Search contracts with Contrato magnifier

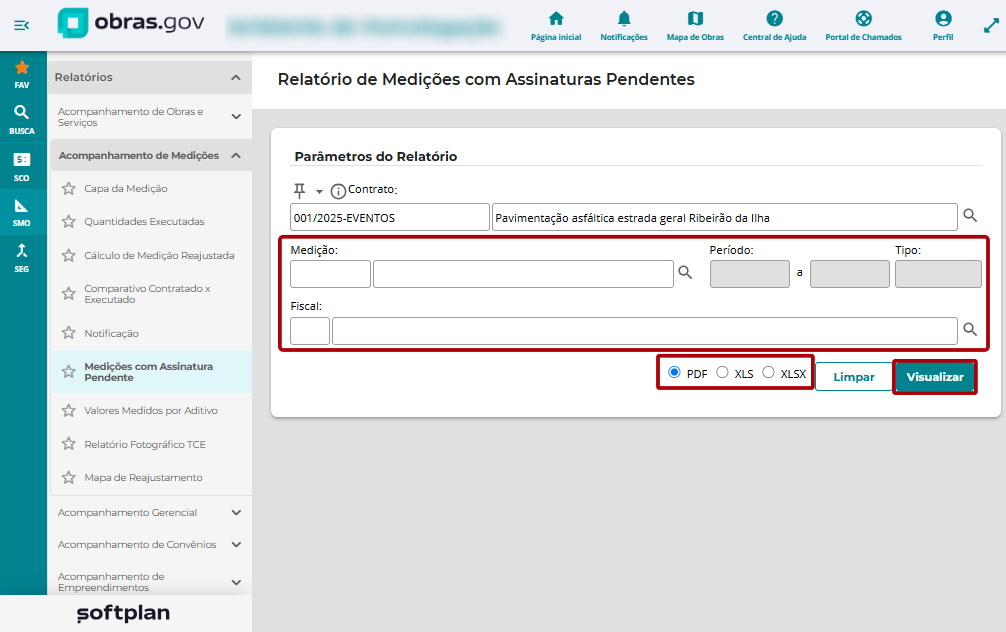pyautogui.click(x=970, y=216)
